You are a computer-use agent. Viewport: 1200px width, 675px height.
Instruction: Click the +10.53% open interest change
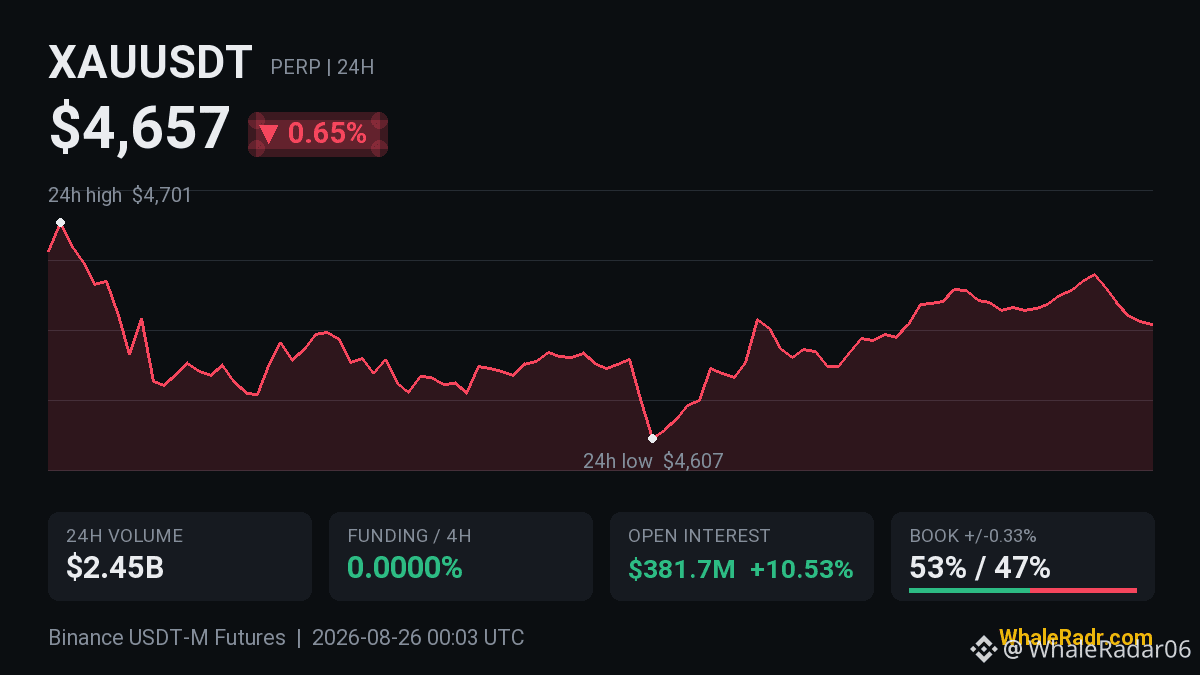(x=802, y=569)
